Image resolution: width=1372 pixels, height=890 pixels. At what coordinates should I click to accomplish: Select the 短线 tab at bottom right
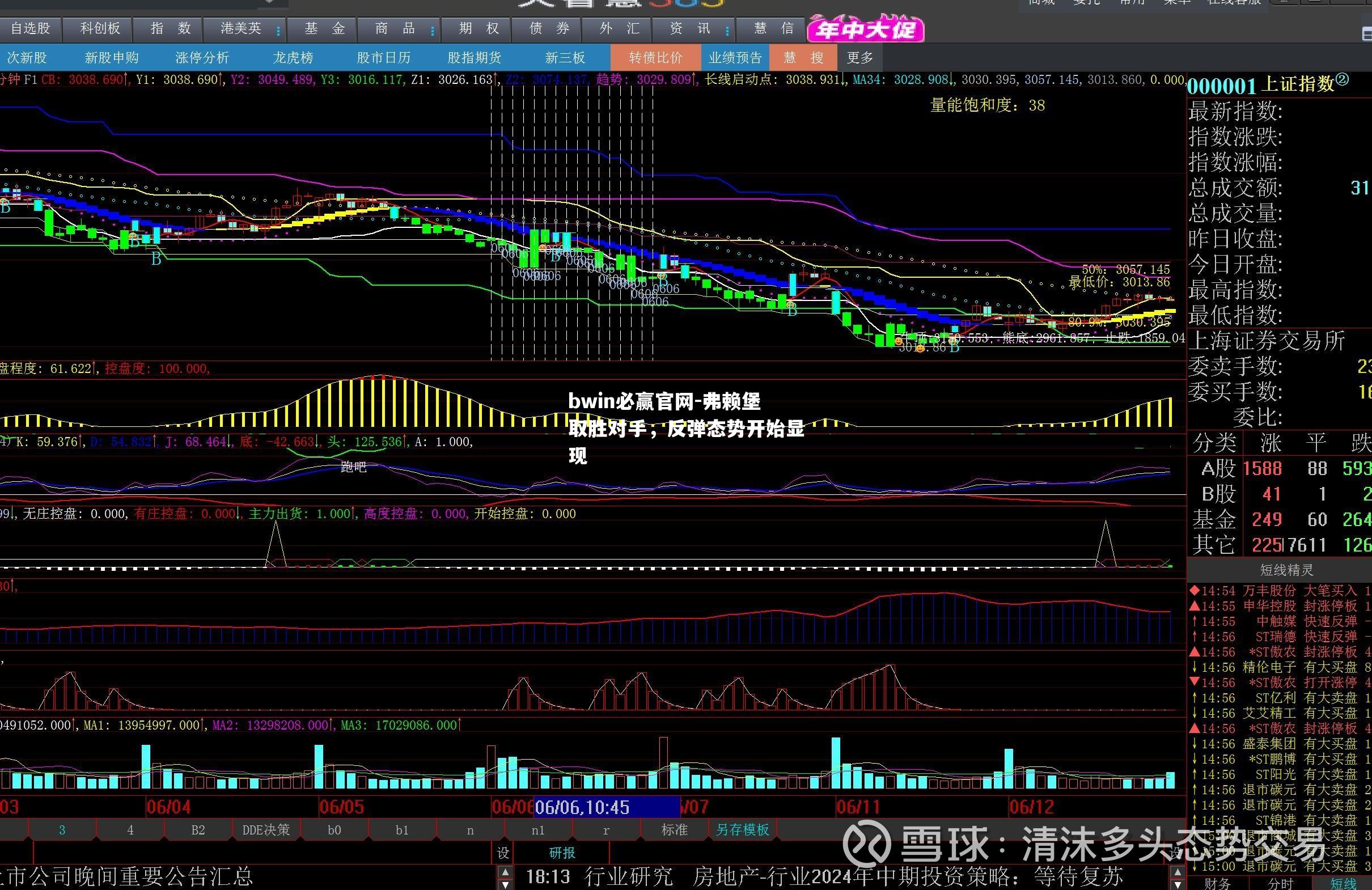1343,883
